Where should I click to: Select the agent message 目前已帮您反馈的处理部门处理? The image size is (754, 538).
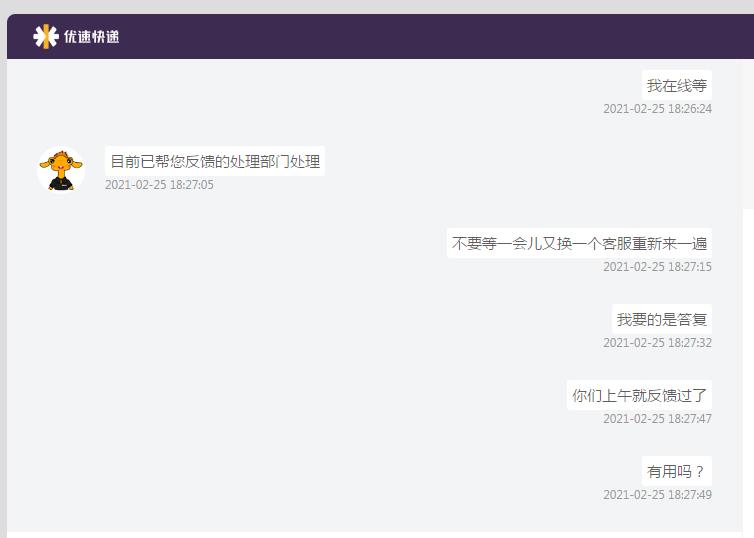point(215,161)
